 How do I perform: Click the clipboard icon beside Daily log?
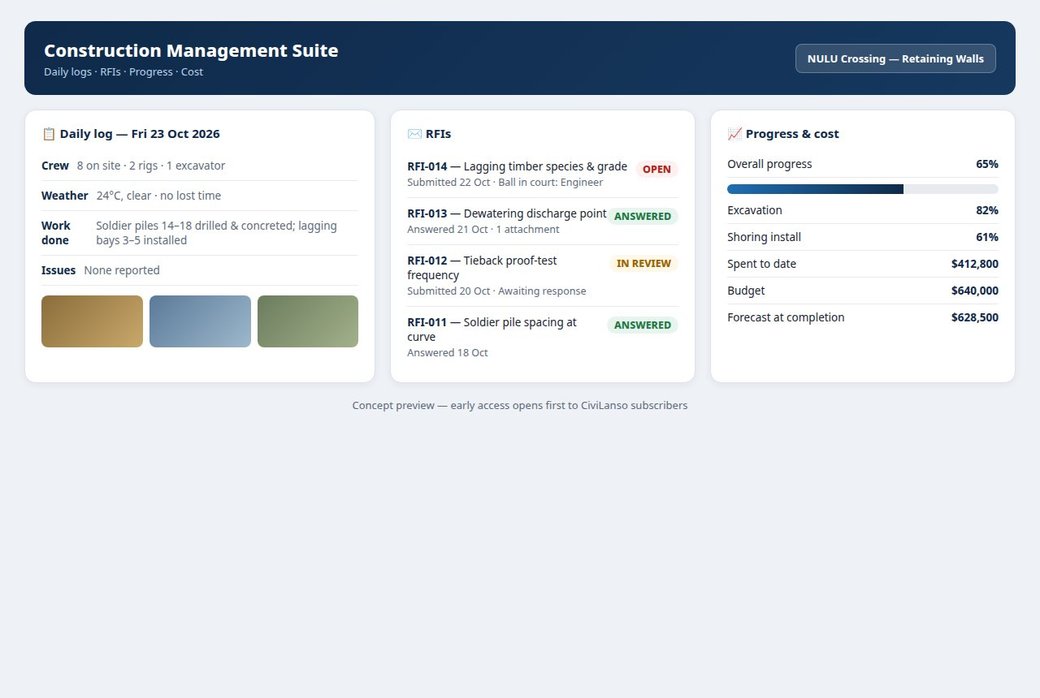[x=48, y=134]
